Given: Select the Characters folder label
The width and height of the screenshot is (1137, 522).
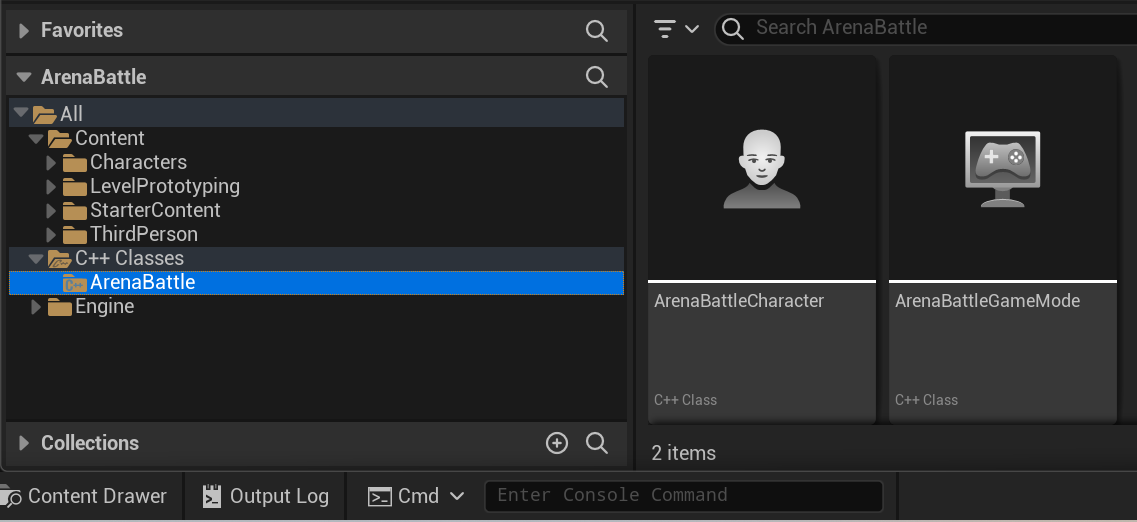Looking at the screenshot, I should click(x=138, y=162).
